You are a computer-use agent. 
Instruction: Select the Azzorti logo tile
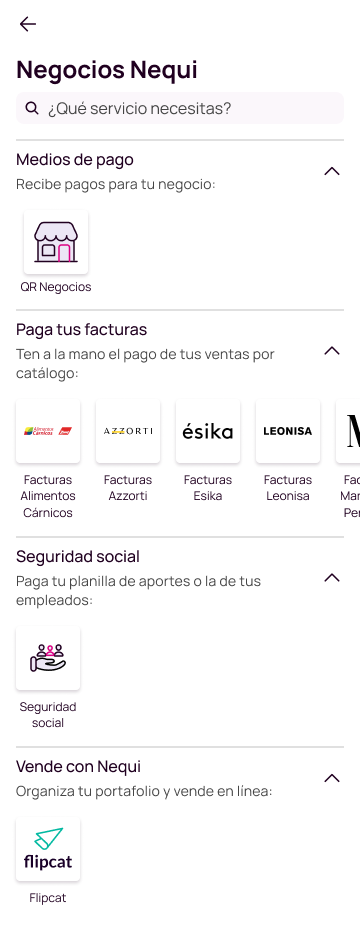[x=128, y=431]
